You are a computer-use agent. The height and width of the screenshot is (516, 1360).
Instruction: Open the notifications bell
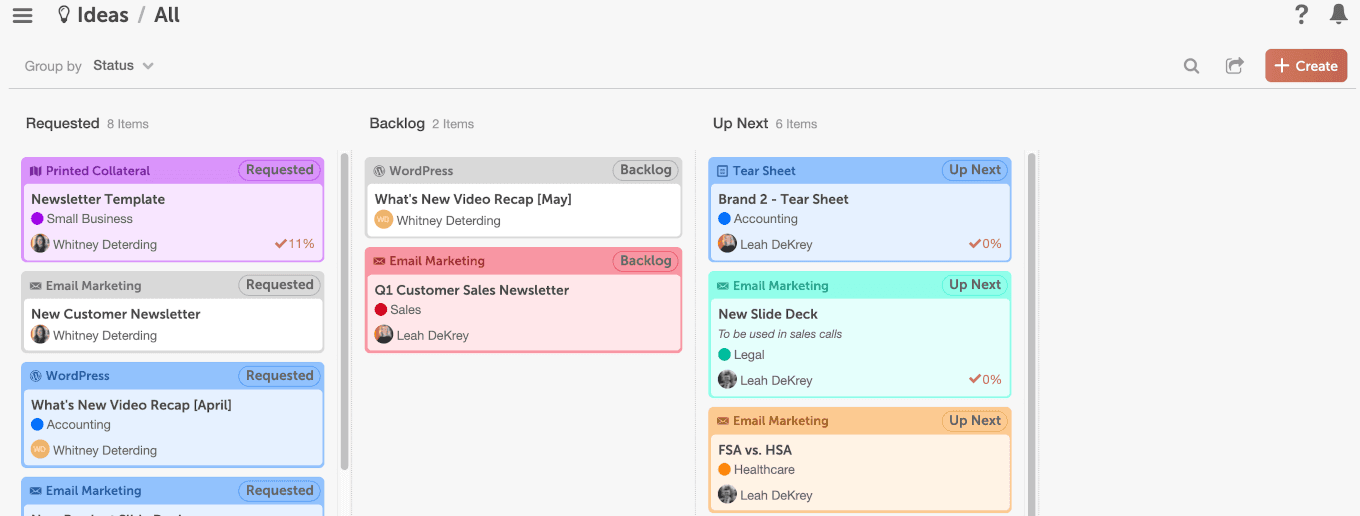(x=1338, y=14)
